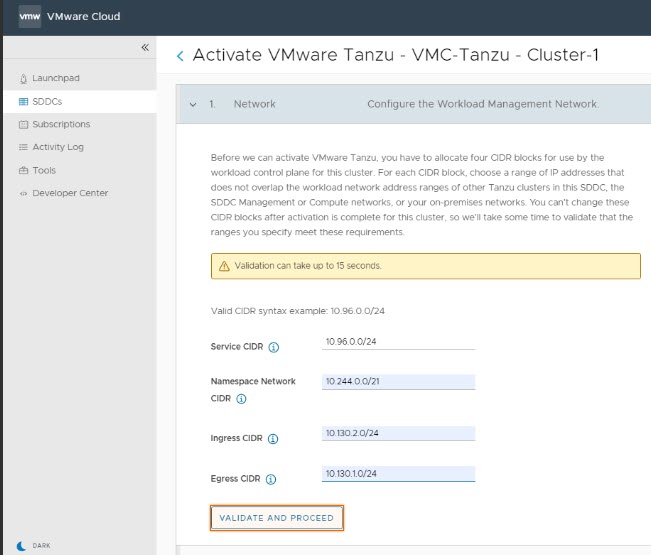This screenshot has width=651, height=555.
Task: Click the Network step title
Action: tap(255, 104)
